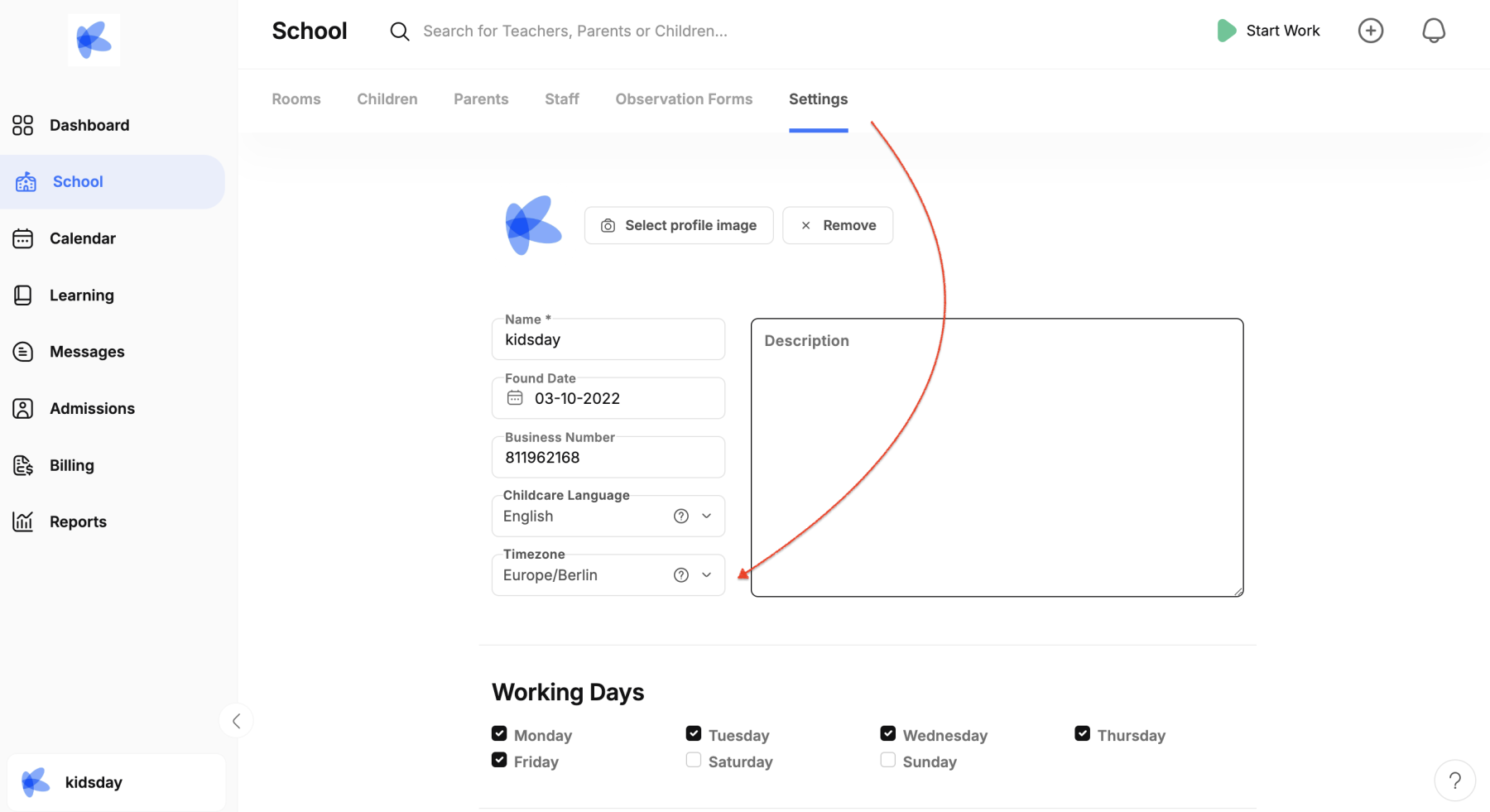Viewport: 1490px width, 812px height.
Task: Open Reports in the sidebar
Action: click(x=78, y=521)
